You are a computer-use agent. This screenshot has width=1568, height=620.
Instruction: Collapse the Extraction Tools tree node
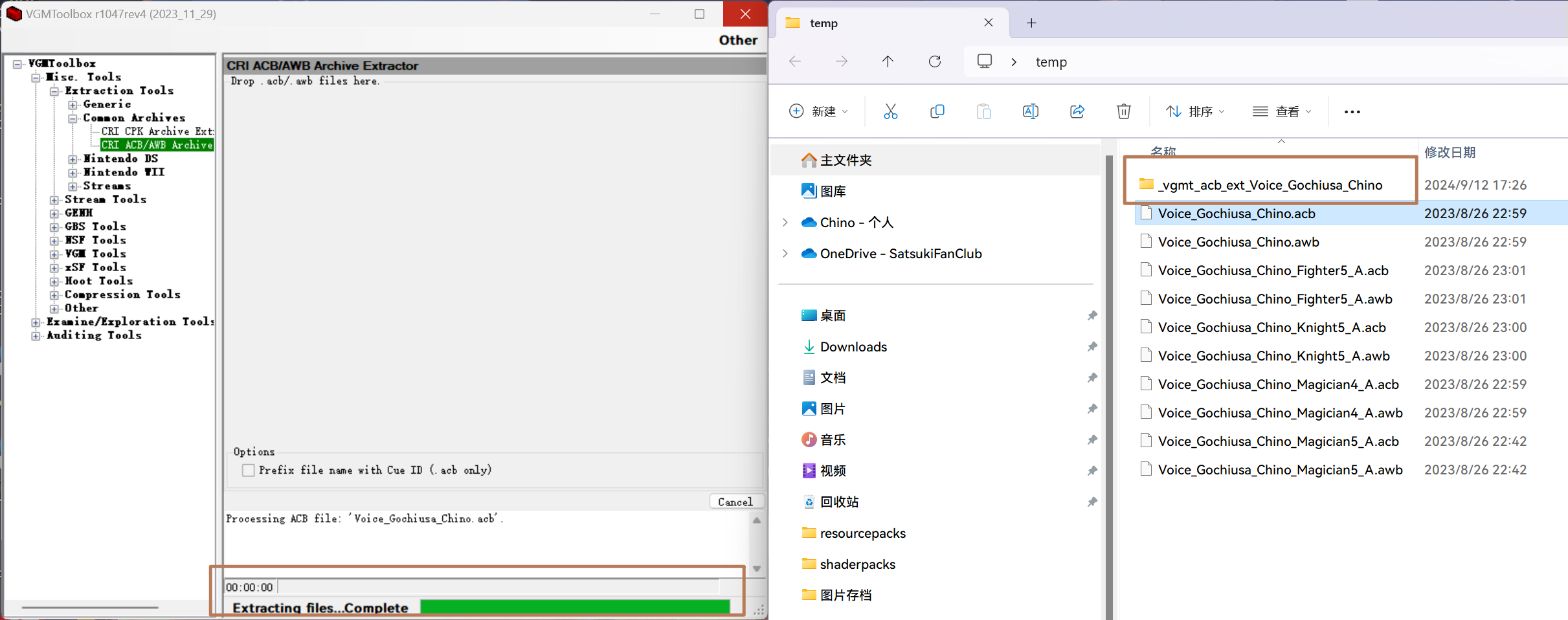pos(54,91)
